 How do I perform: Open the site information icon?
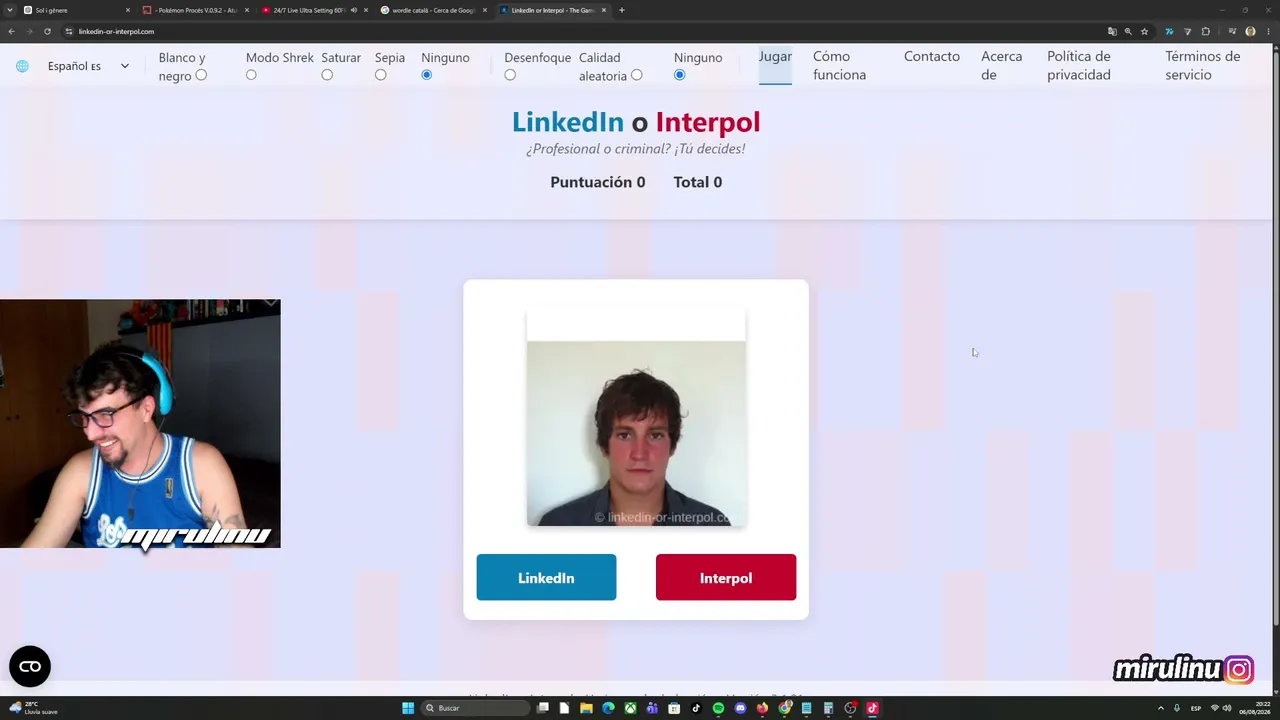(69, 31)
